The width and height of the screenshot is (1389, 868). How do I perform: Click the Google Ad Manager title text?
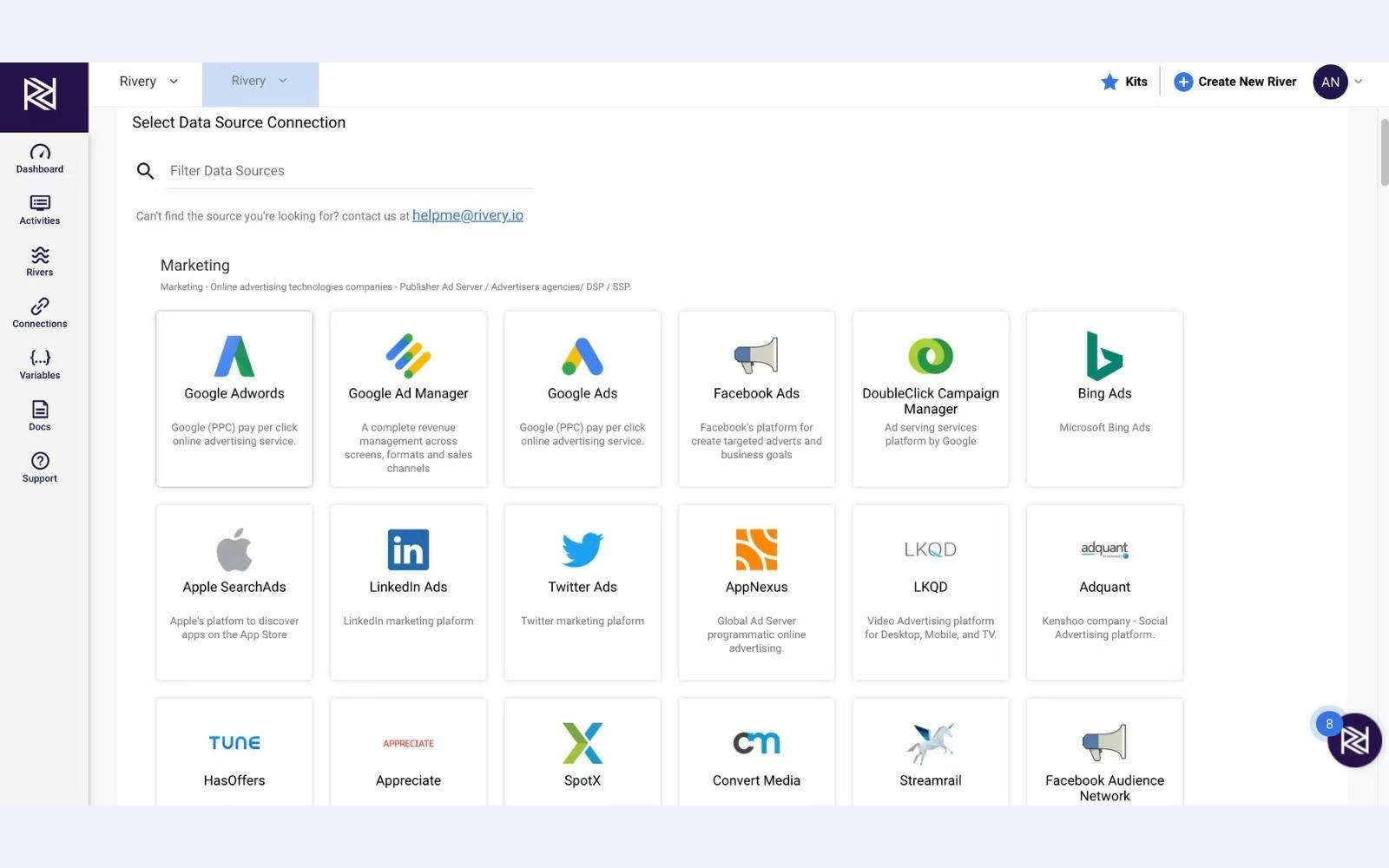[x=408, y=393]
